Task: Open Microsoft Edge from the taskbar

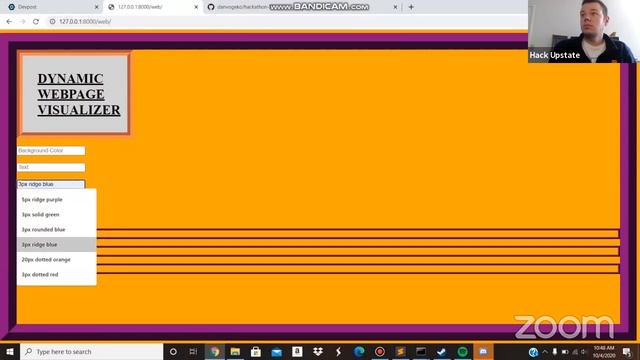Action: pos(359,351)
